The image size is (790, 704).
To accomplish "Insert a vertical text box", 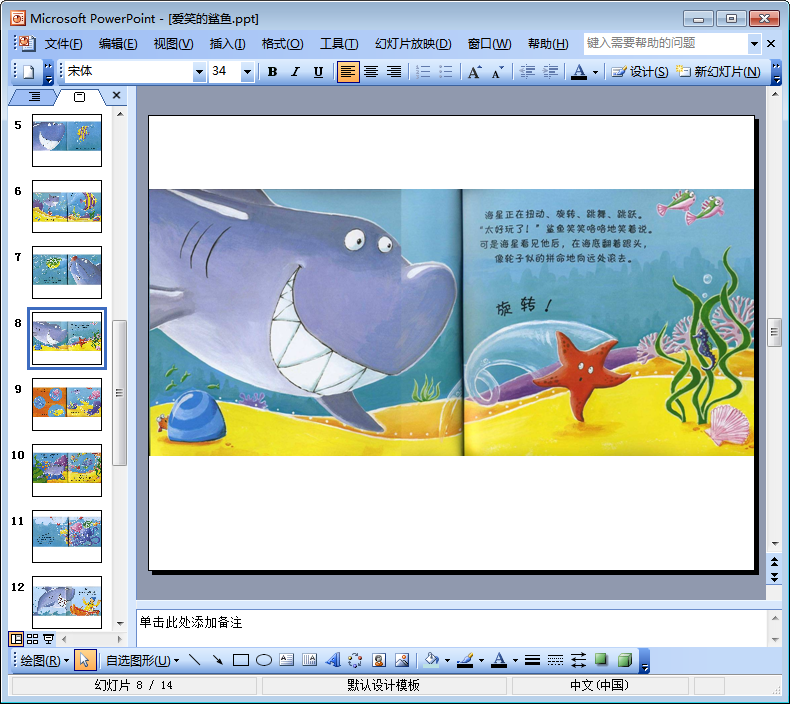I will pyautogui.click(x=309, y=660).
